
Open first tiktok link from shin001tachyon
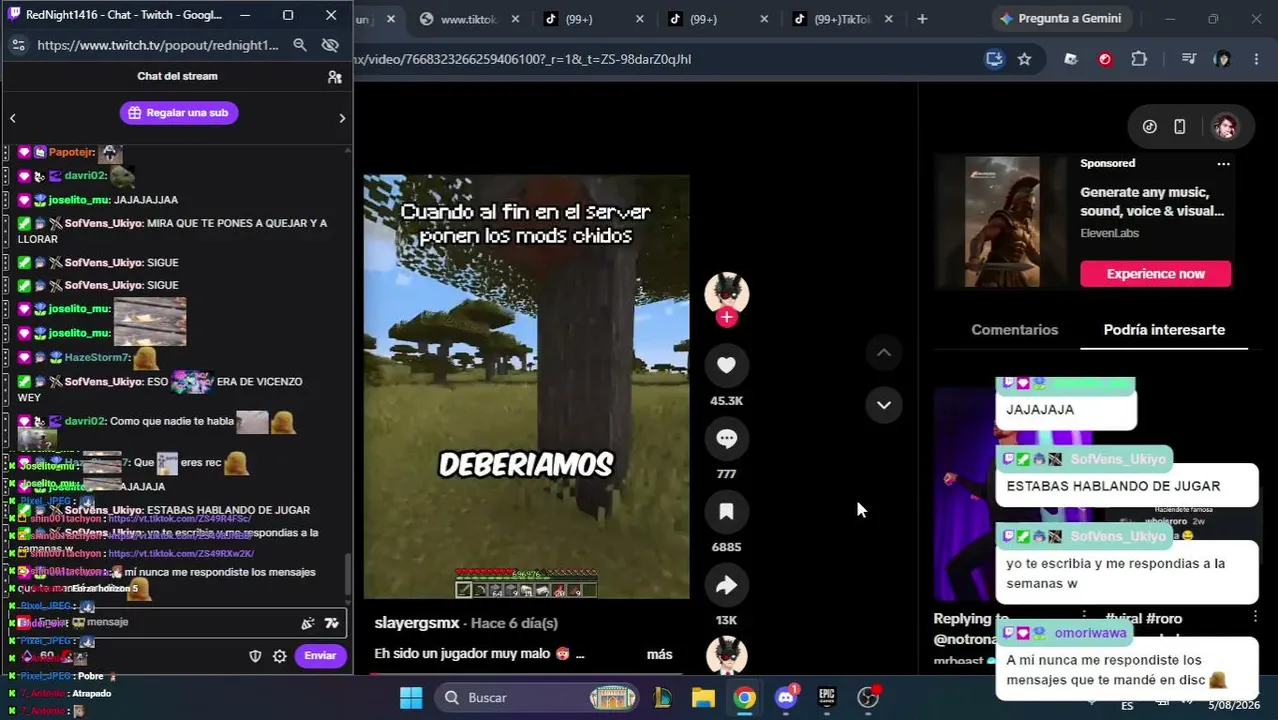tap(179, 519)
